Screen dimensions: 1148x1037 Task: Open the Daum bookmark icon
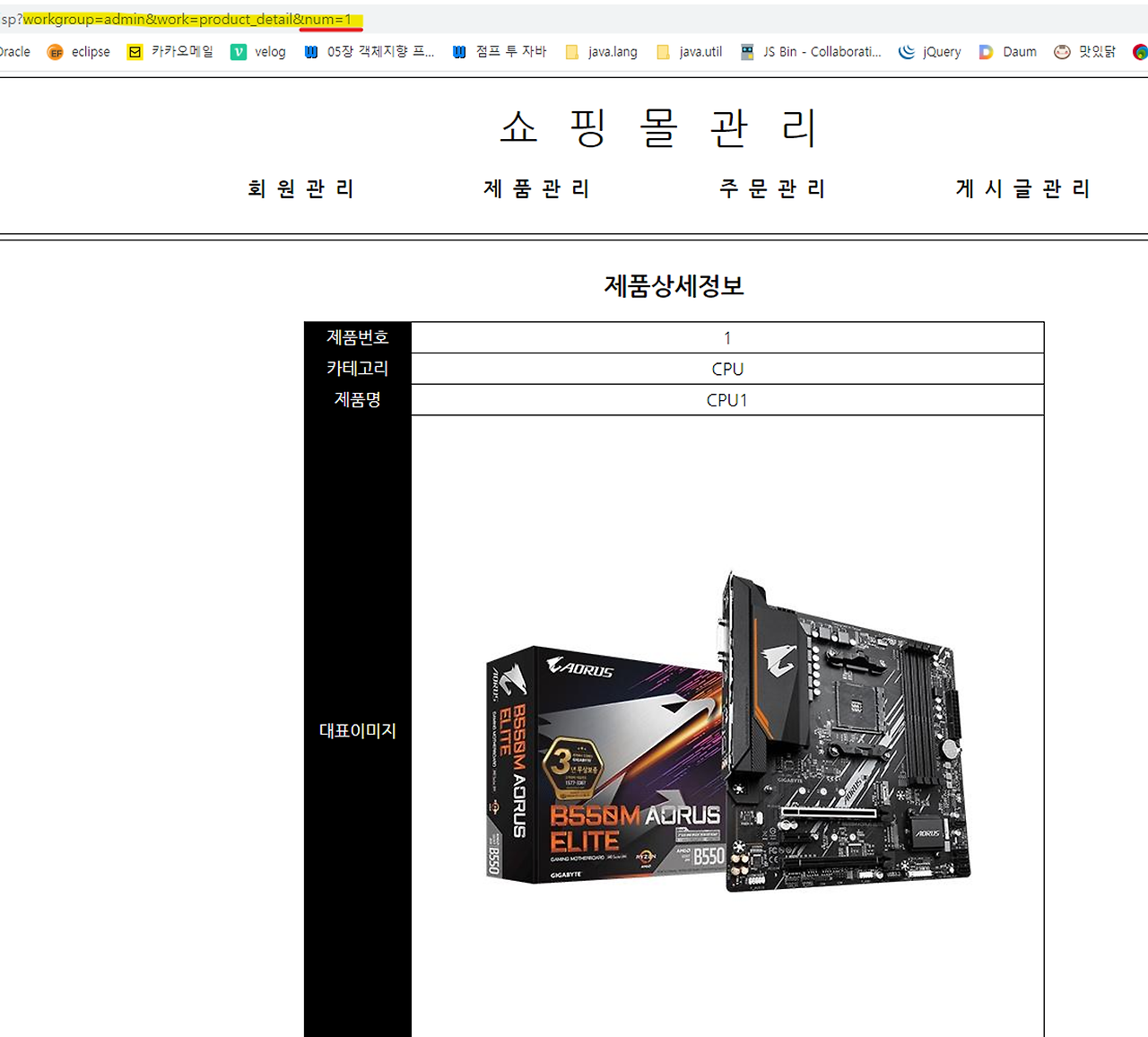pos(986,52)
